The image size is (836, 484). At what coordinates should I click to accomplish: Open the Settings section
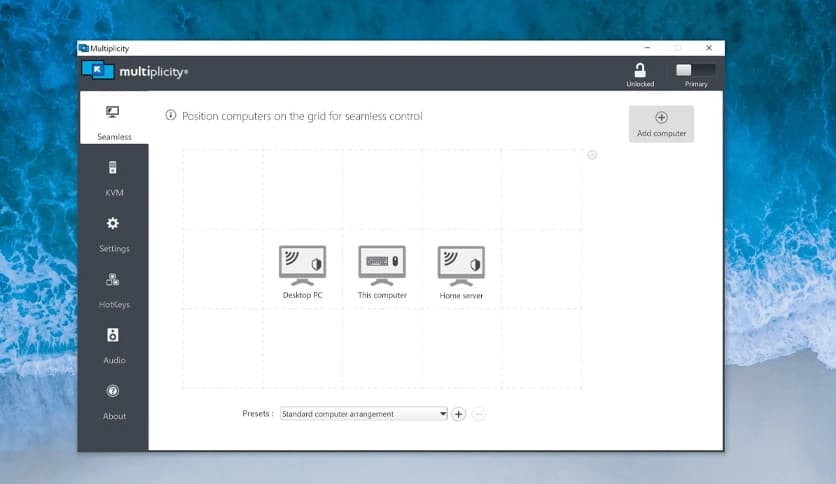coord(114,235)
